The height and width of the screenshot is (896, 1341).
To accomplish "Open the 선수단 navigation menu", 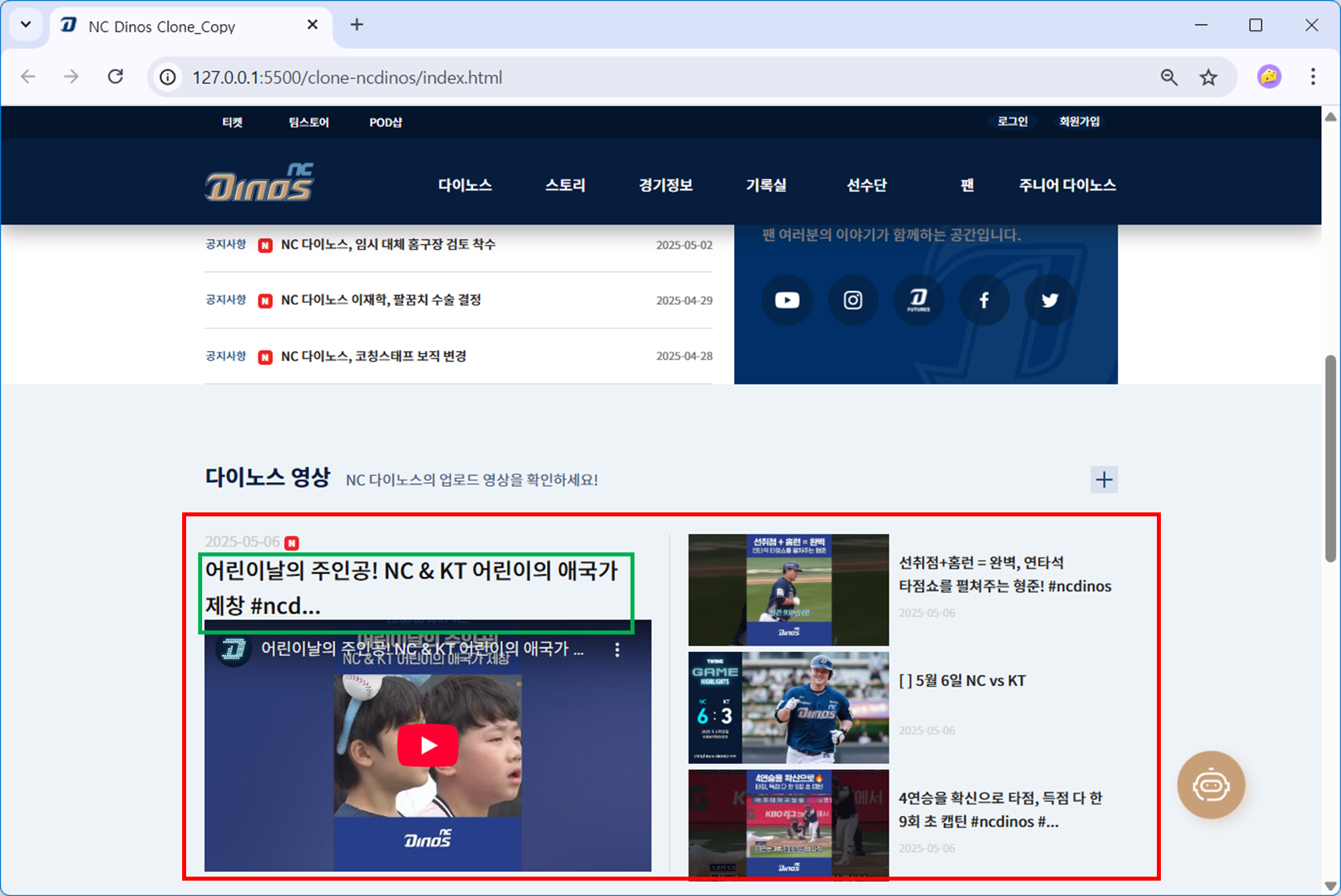I will [x=866, y=185].
